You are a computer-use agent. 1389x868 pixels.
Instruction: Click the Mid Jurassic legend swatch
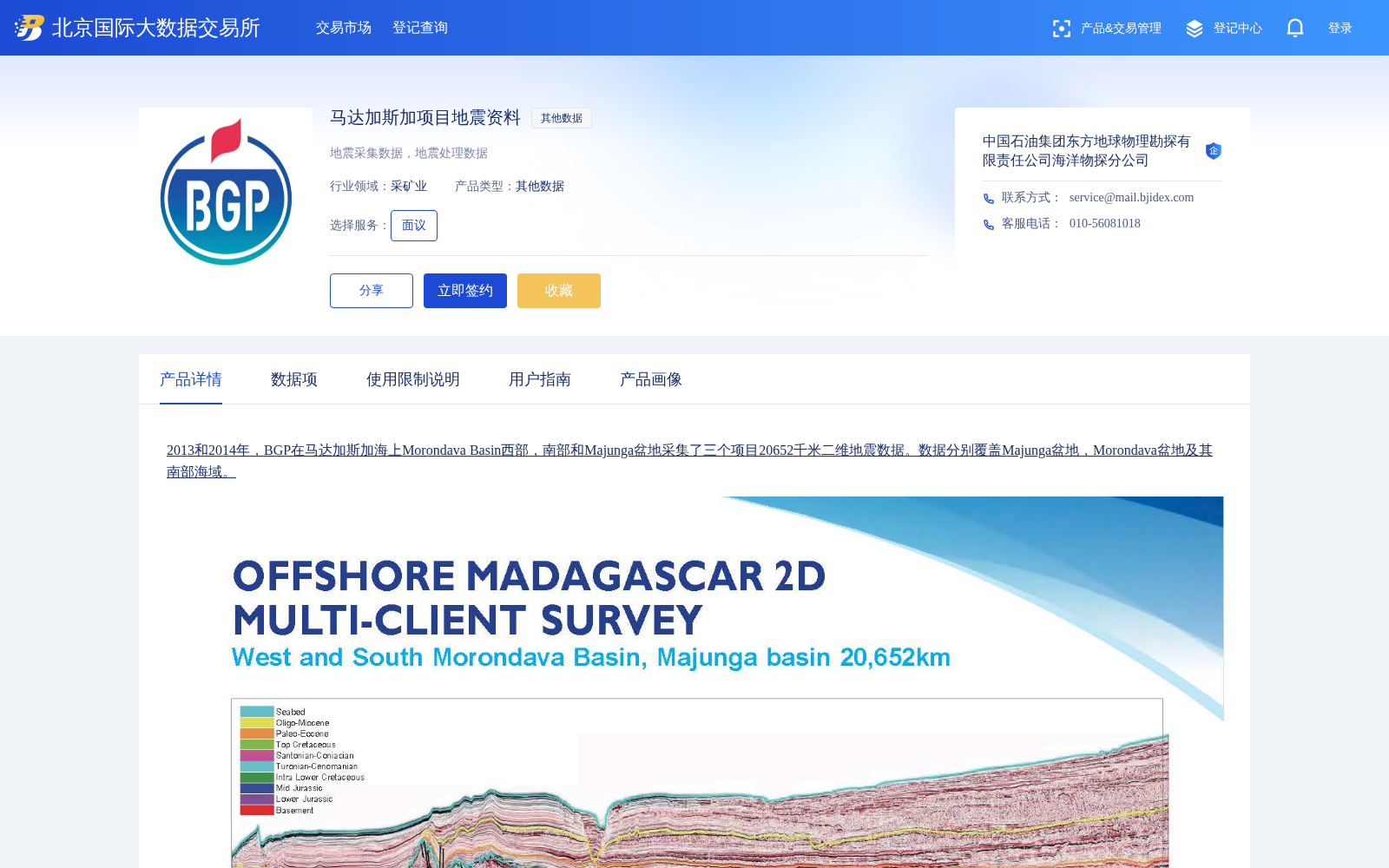tap(257, 789)
